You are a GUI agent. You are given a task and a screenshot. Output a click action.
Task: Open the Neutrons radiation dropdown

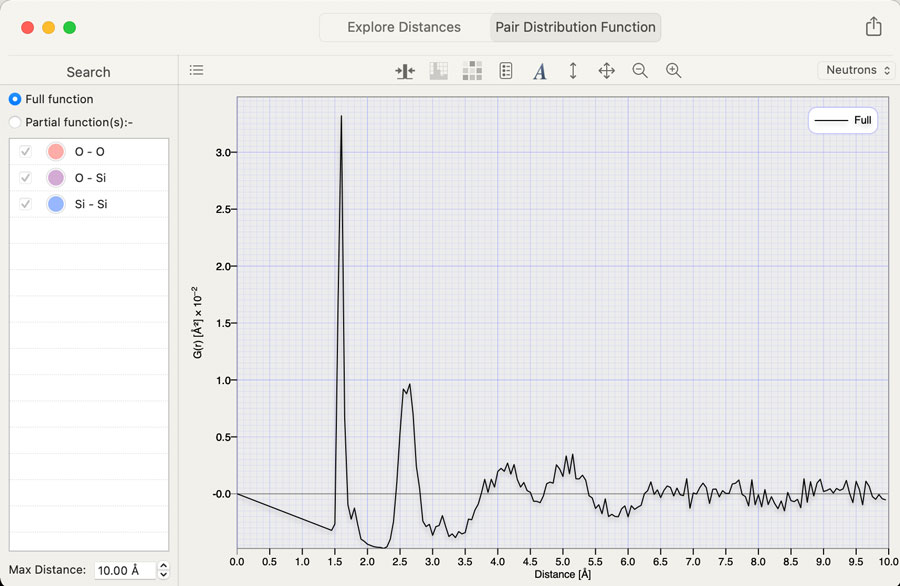coord(857,70)
